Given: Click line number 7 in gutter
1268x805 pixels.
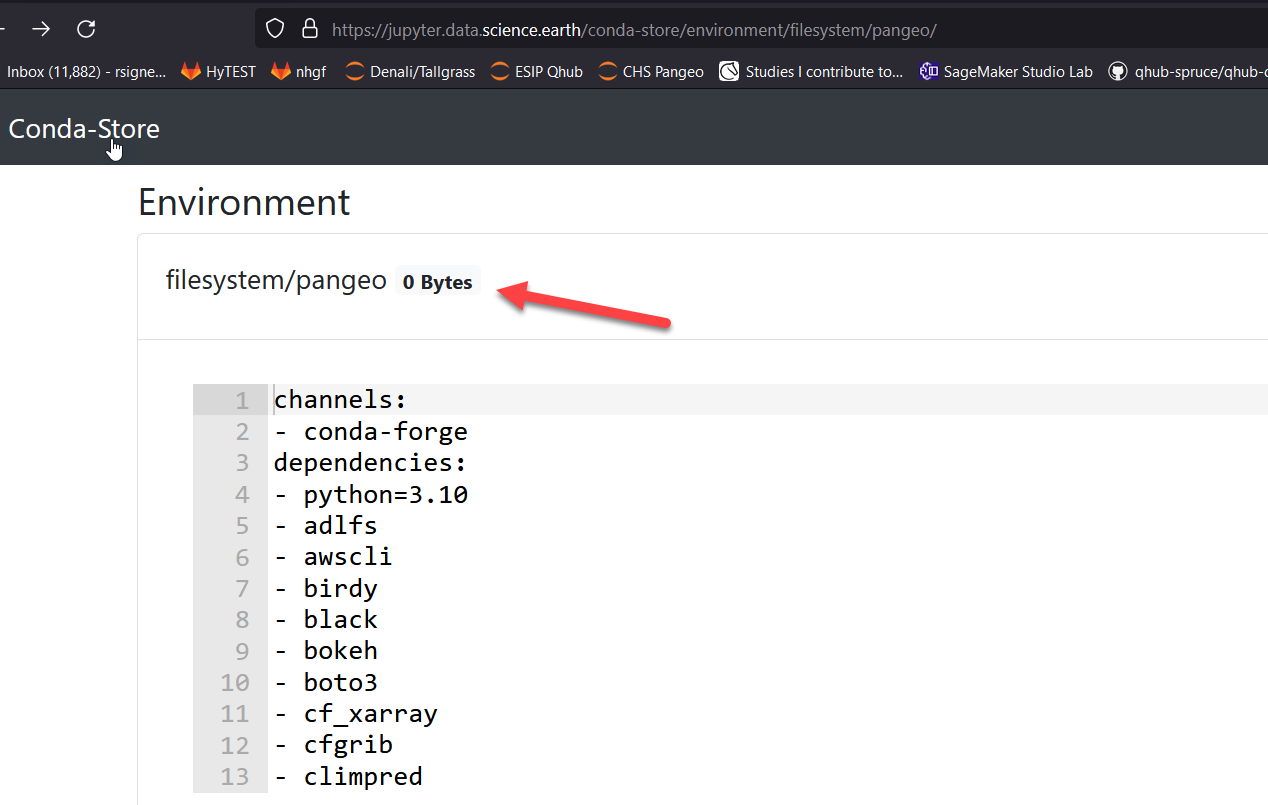Looking at the screenshot, I should tap(241, 588).
